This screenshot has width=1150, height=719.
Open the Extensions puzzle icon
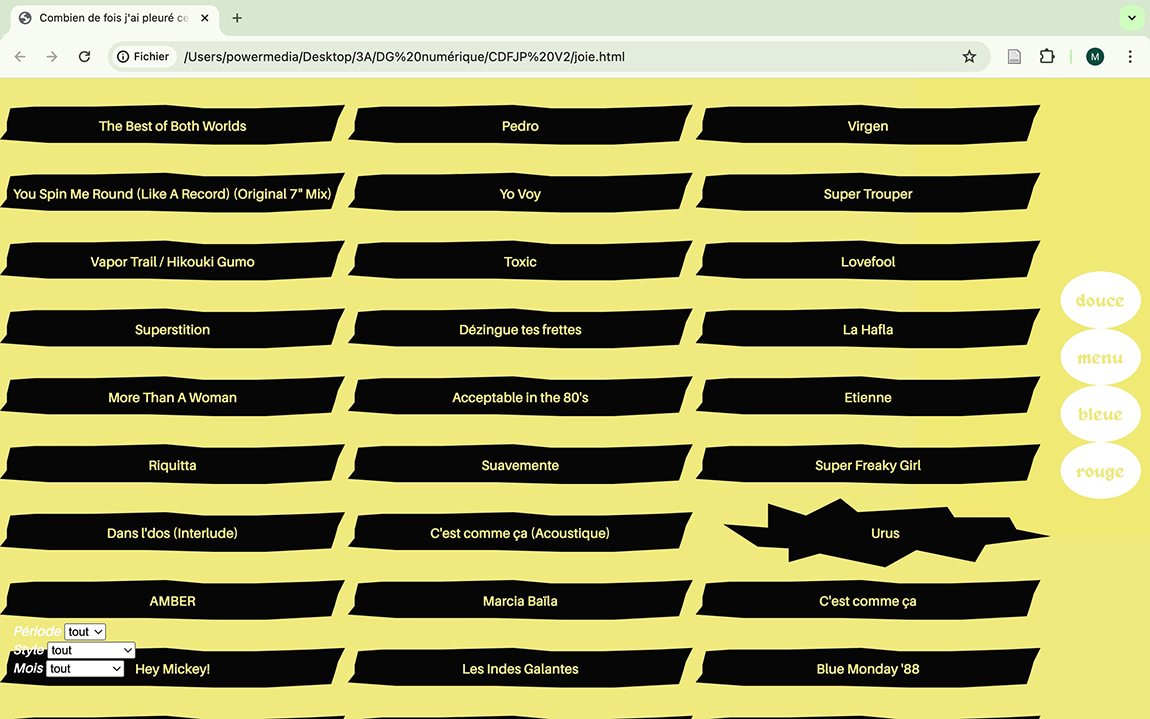coord(1047,56)
